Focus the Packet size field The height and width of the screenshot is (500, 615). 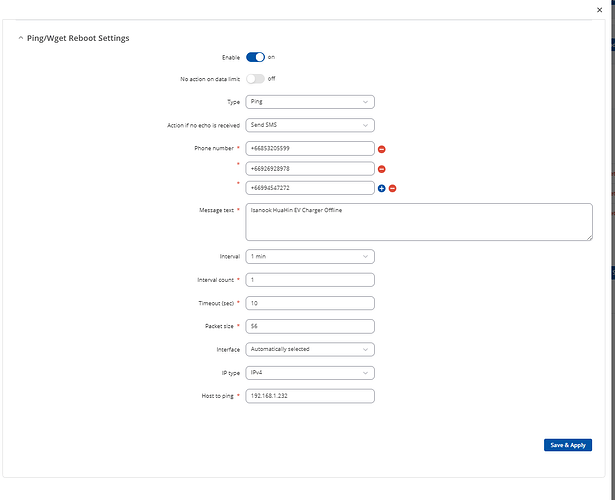[x=310, y=326]
